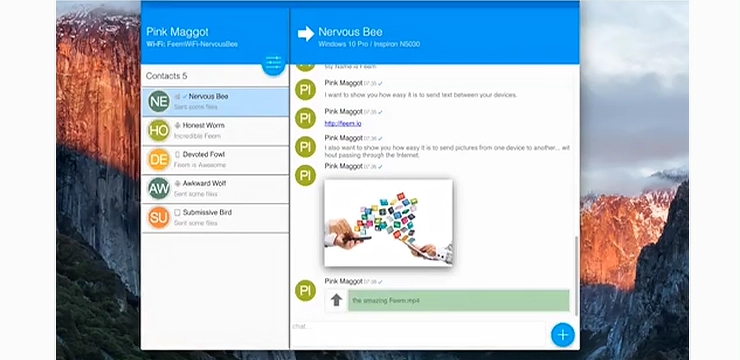Select the Honest Worm contact
The height and width of the screenshot is (360, 740).
(215, 131)
